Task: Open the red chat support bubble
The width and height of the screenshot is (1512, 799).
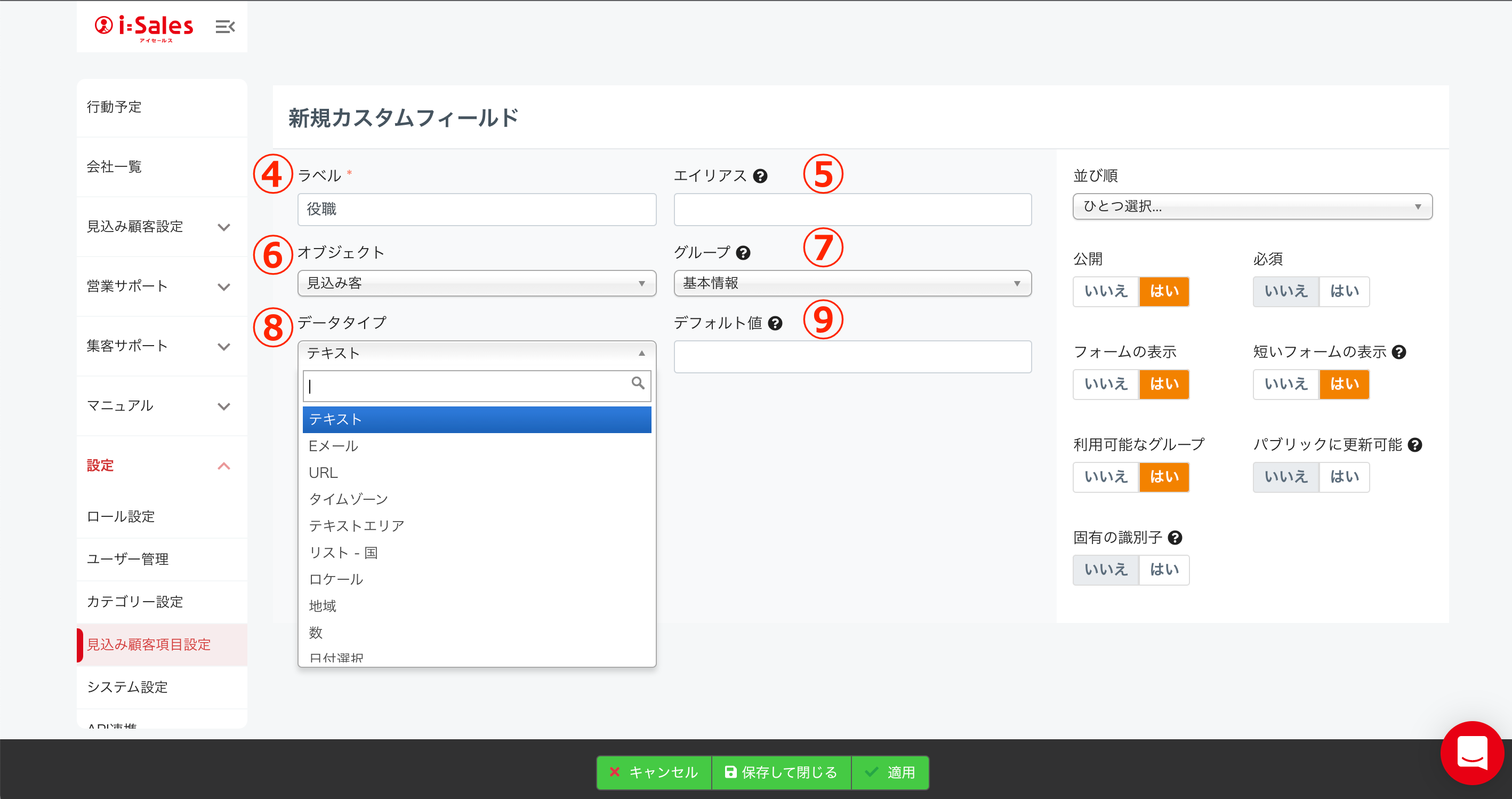Action: [1471, 753]
